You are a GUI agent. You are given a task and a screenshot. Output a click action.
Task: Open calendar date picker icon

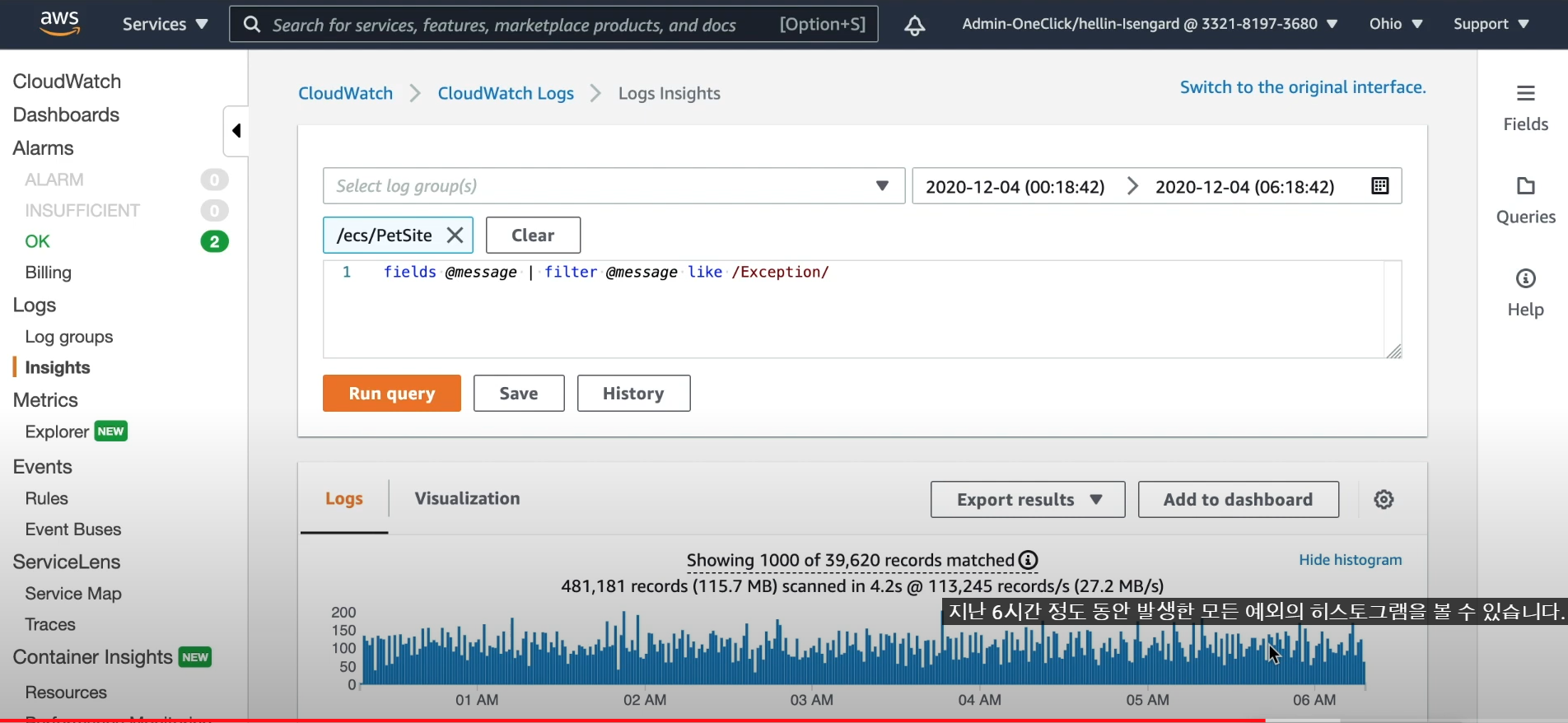[1380, 186]
